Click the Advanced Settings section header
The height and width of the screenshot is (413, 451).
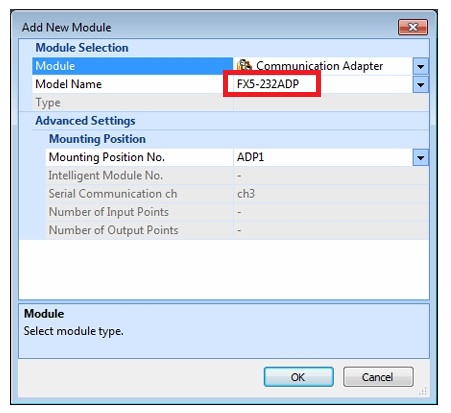pos(85,121)
